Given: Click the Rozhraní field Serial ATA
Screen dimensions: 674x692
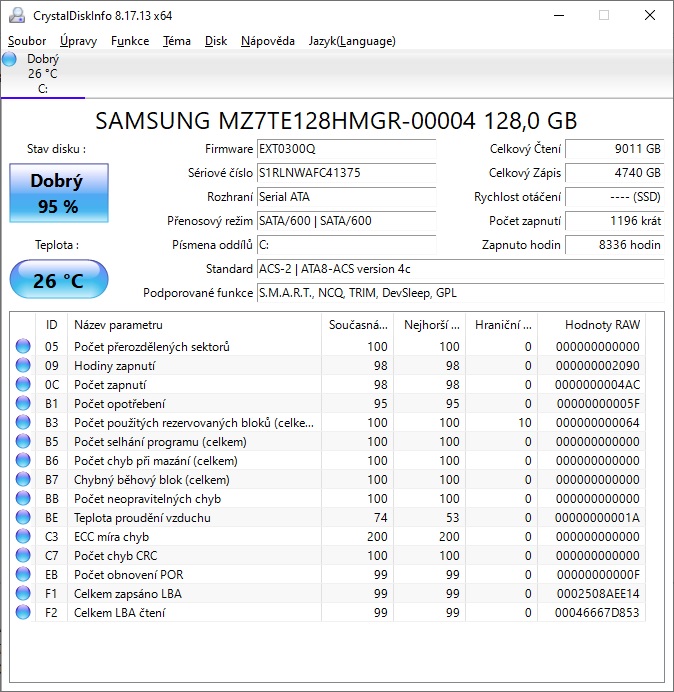Looking at the screenshot, I should (x=346, y=196).
